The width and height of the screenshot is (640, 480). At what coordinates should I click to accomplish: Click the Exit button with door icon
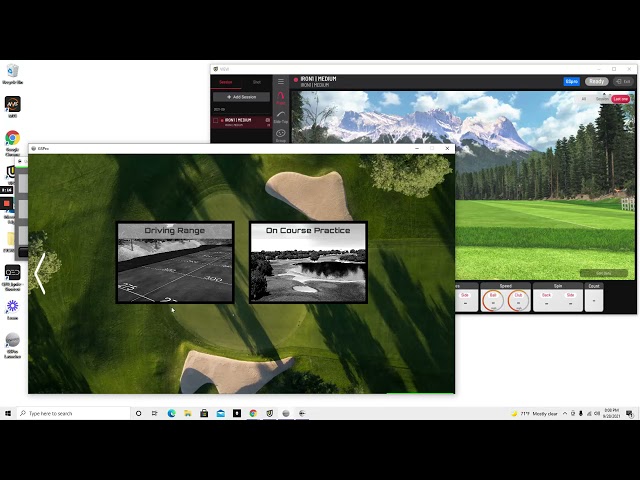click(623, 81)
